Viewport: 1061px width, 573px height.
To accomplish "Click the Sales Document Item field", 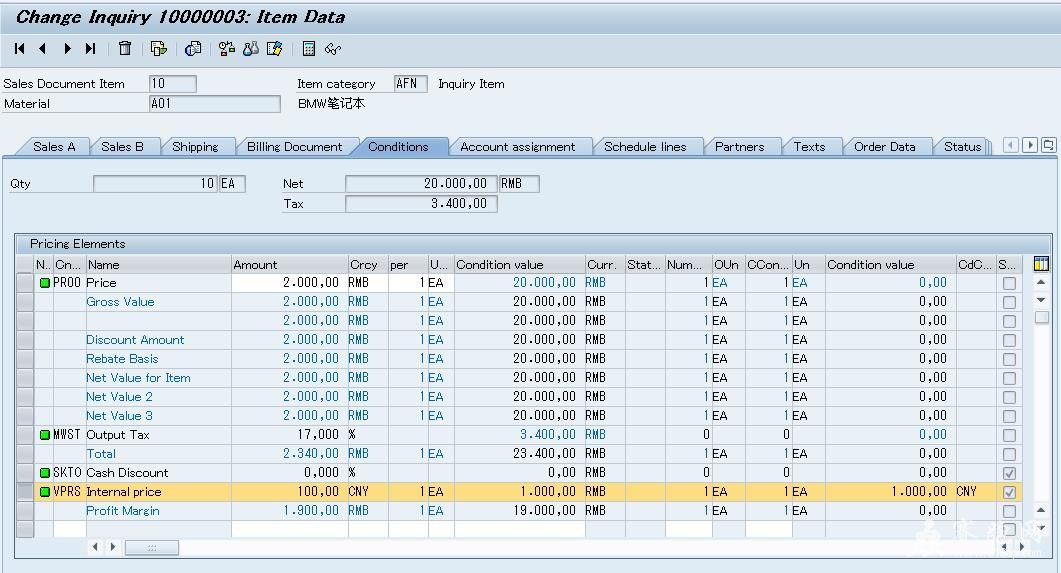I will pyautogui.click(x=173, y=84).
